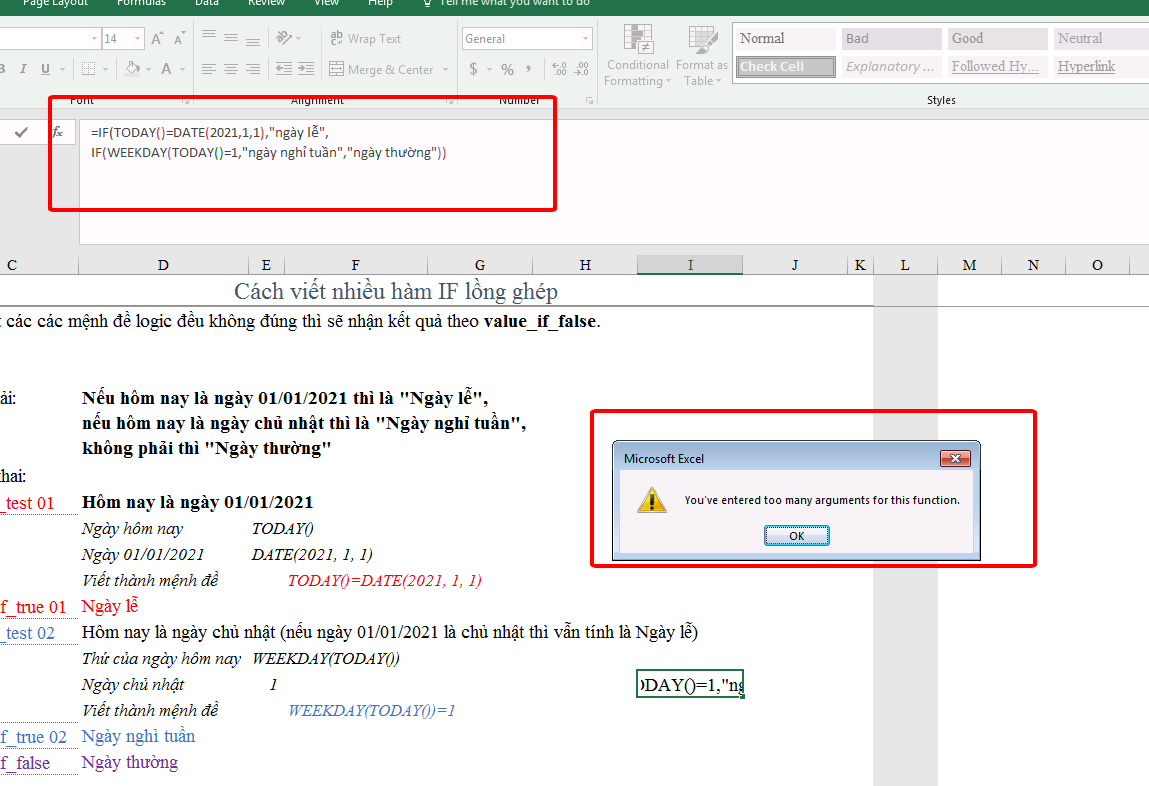Apply Accounting number format dollar sign
The width and height of the screenshot is (1149, 786).
[x=473, y=69]
